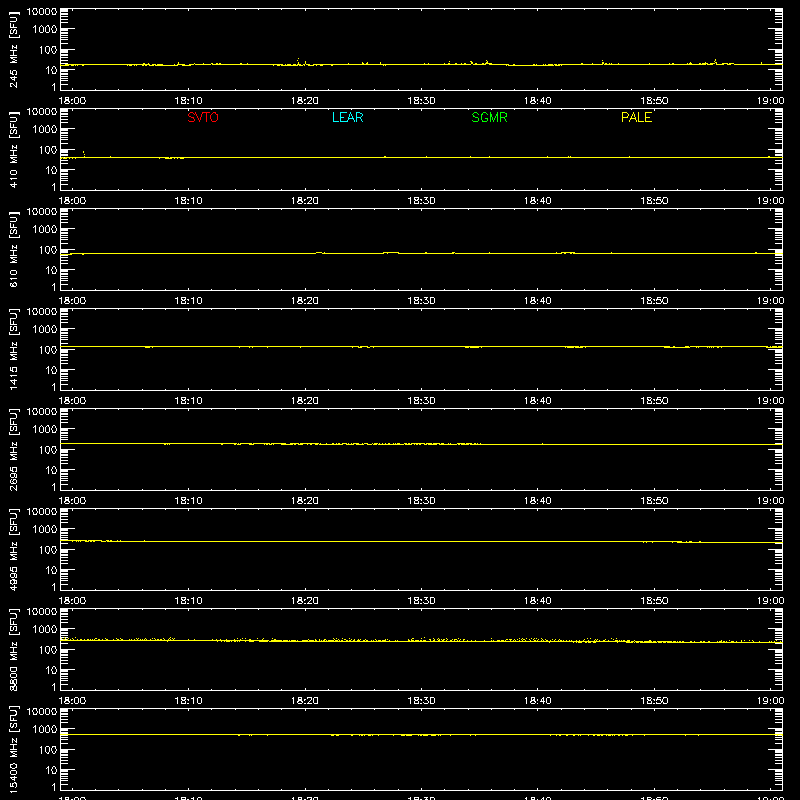Click the 8800 MHz [SFU] axis title
Screen dimensions: 800x800
(13, 649)
